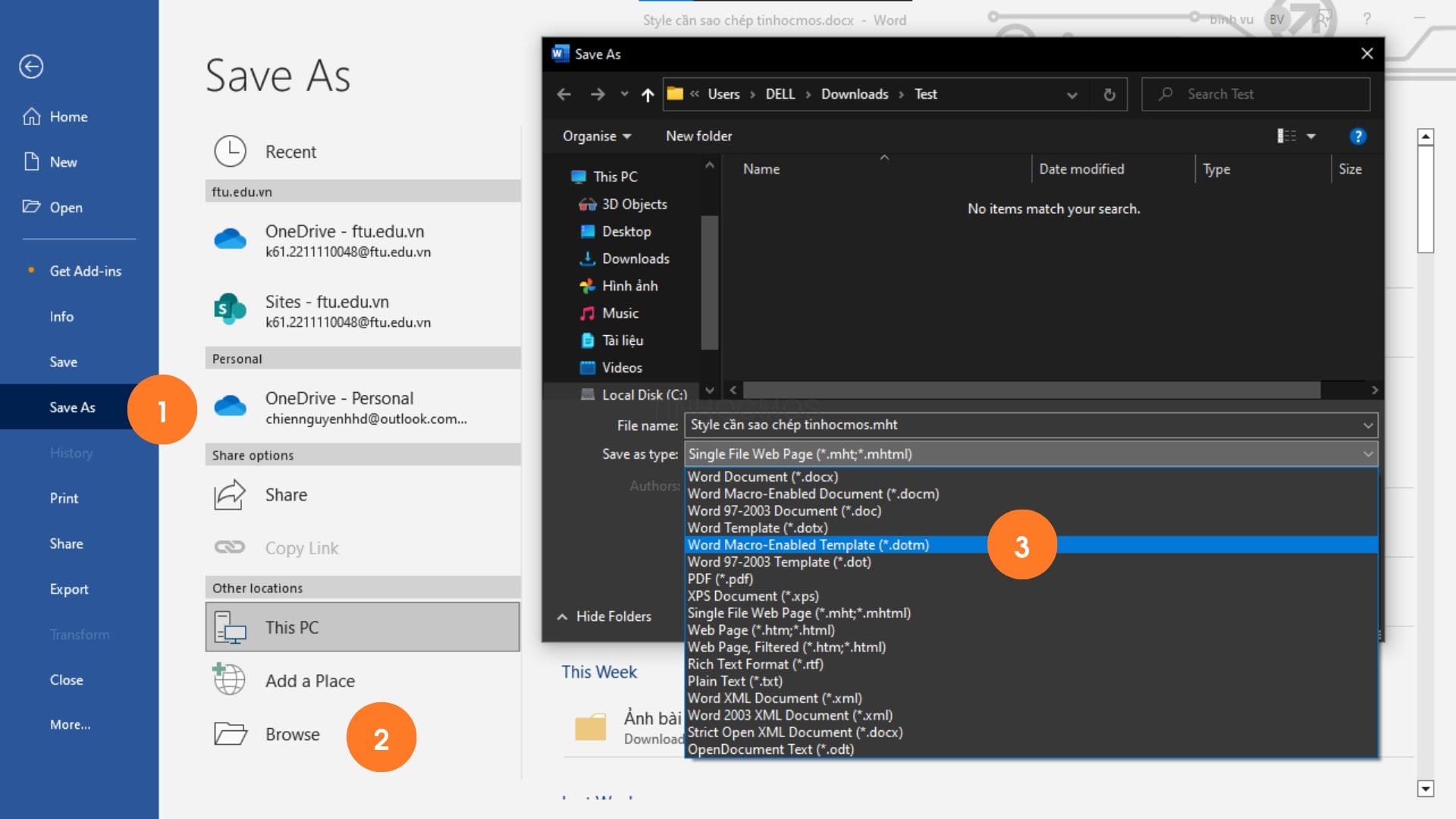Go back in Save As dialog navigation
The height and width of the screenshot is (819, 1456).
563,94
